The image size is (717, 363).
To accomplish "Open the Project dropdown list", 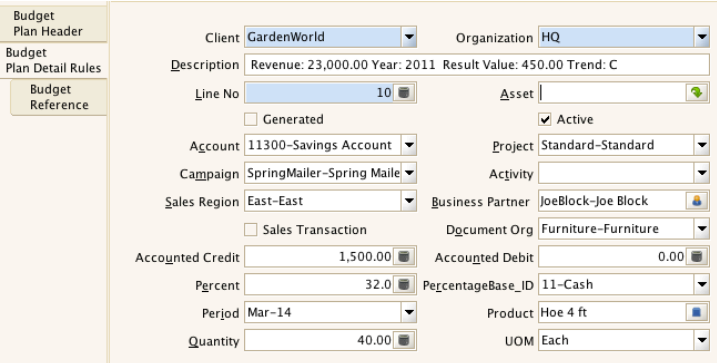I will tap(702, 145).
